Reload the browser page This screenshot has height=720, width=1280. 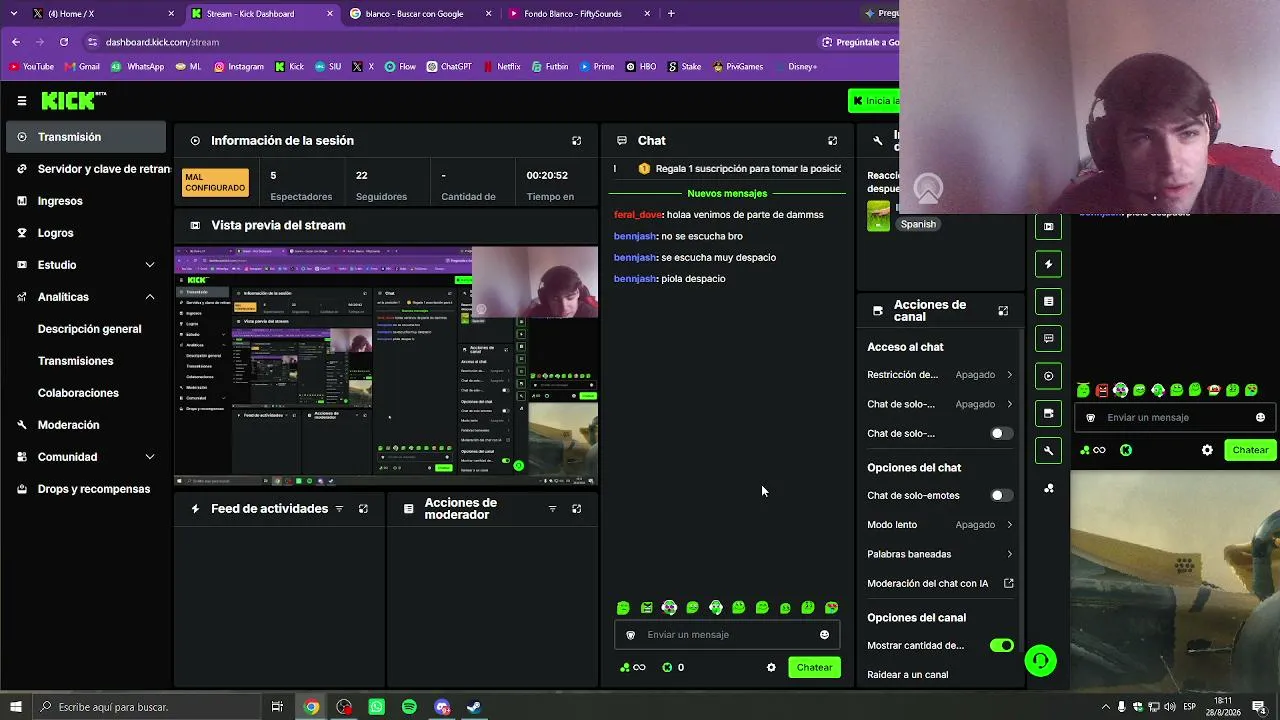pos(64,42)
